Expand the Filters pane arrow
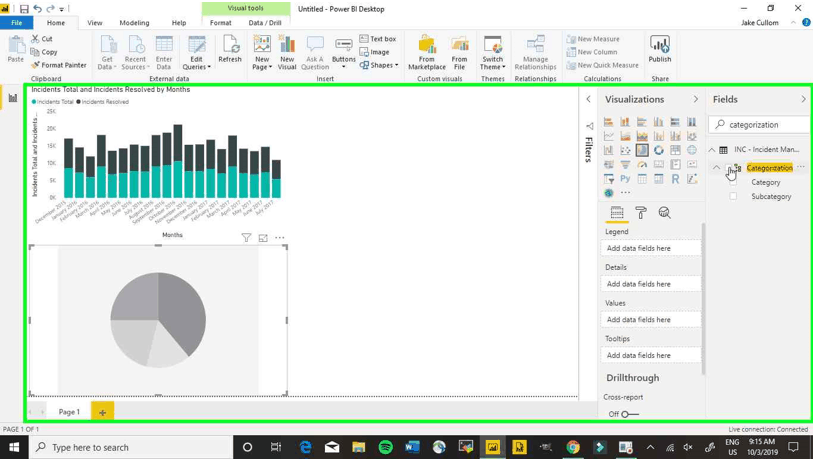The width and height of the screenshot is (815, 460). click(x=588, y=99)
